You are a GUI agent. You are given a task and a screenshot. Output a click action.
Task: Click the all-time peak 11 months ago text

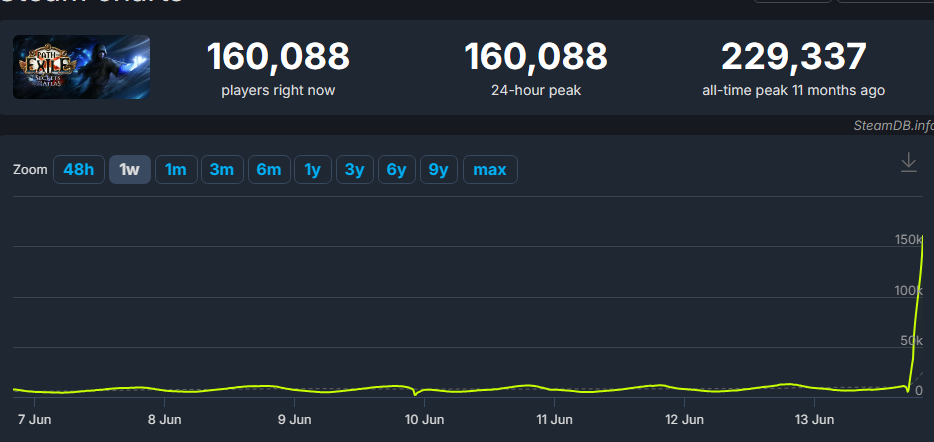click(x=793, y=91)
